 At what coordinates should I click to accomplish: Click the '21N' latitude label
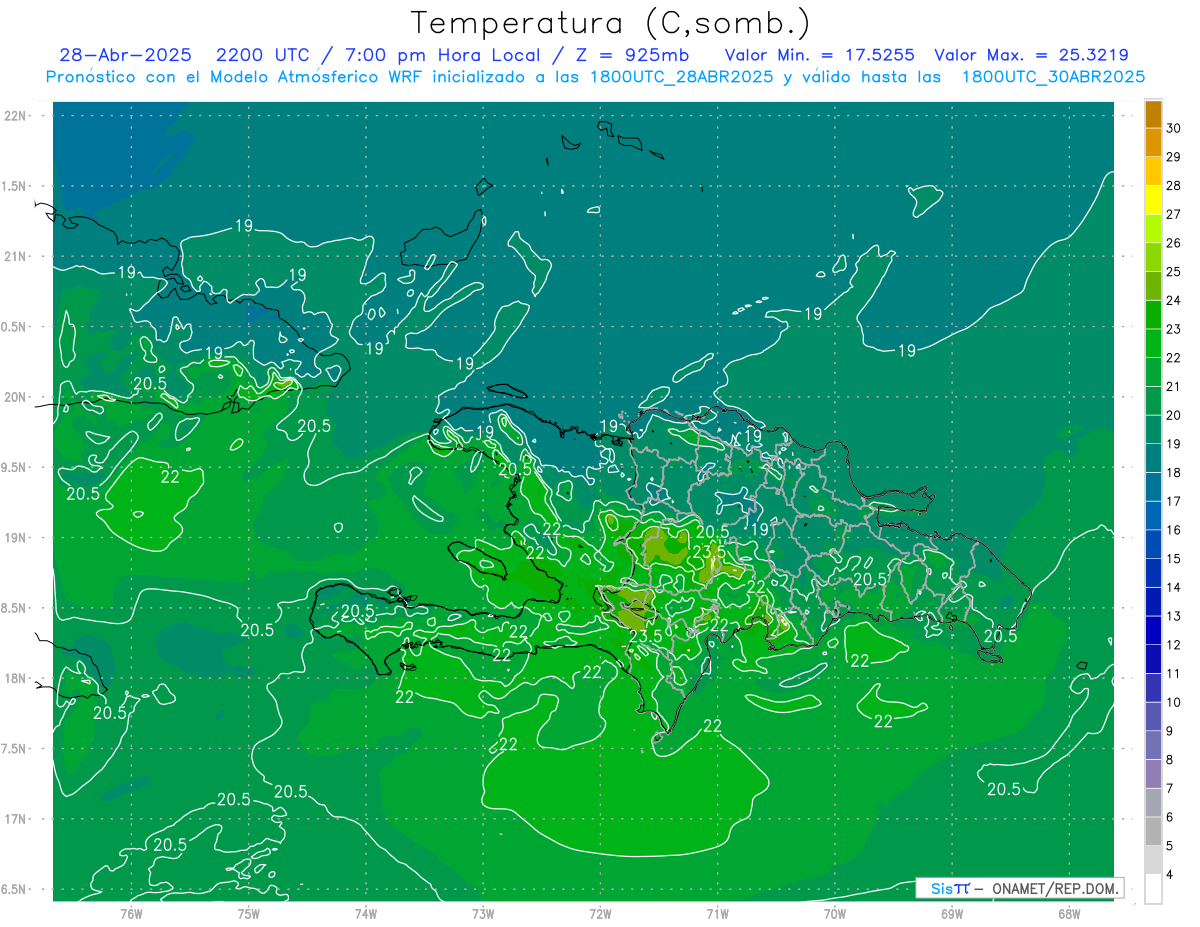coord(16,256)
